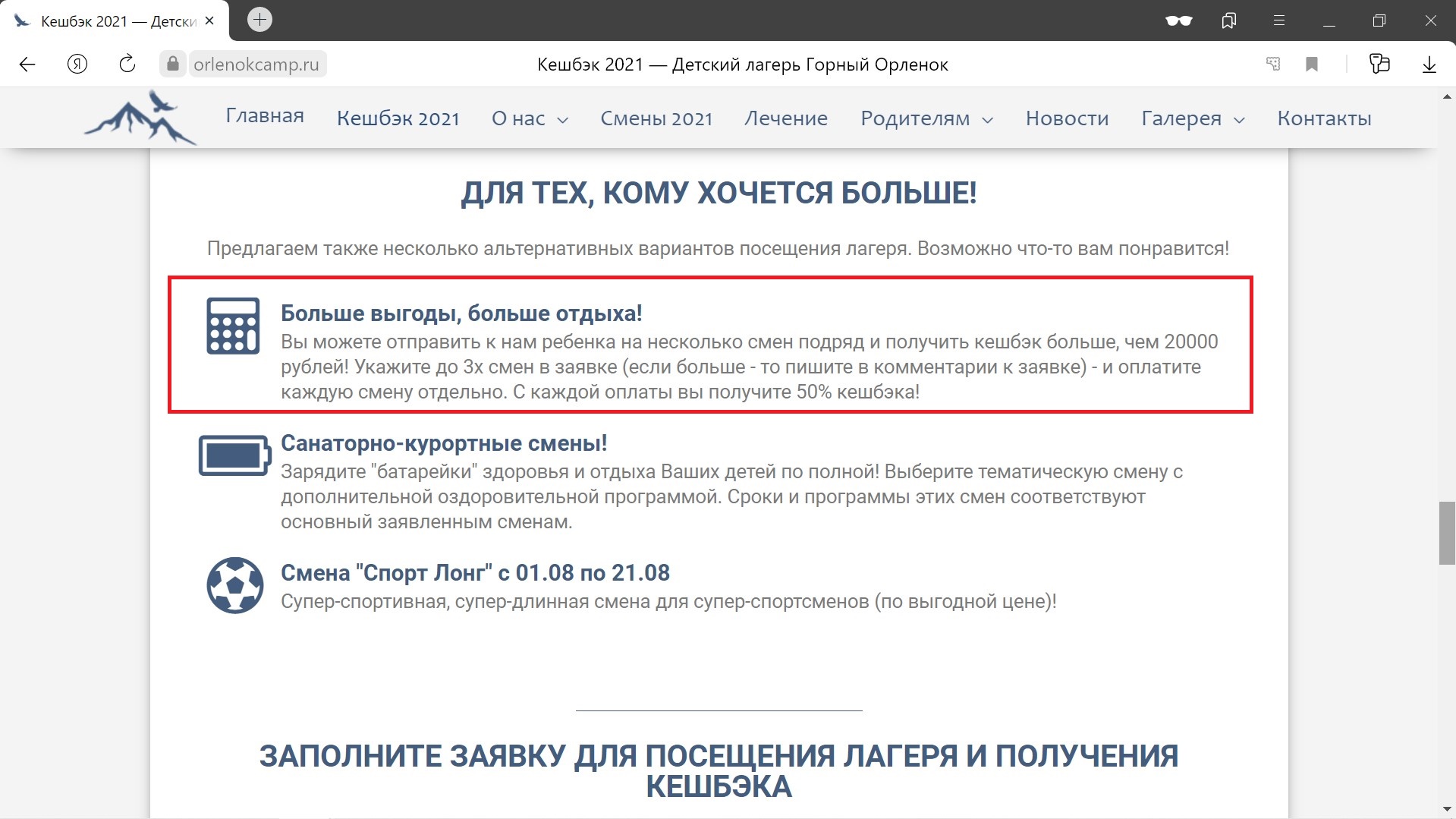Click the padlock site security icon

pyautogui.click(x=173, y=65)
